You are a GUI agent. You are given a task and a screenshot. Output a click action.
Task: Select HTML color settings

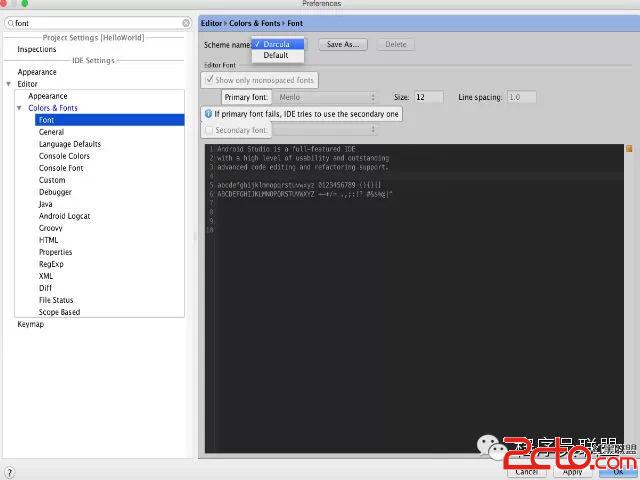coord(49,240)
